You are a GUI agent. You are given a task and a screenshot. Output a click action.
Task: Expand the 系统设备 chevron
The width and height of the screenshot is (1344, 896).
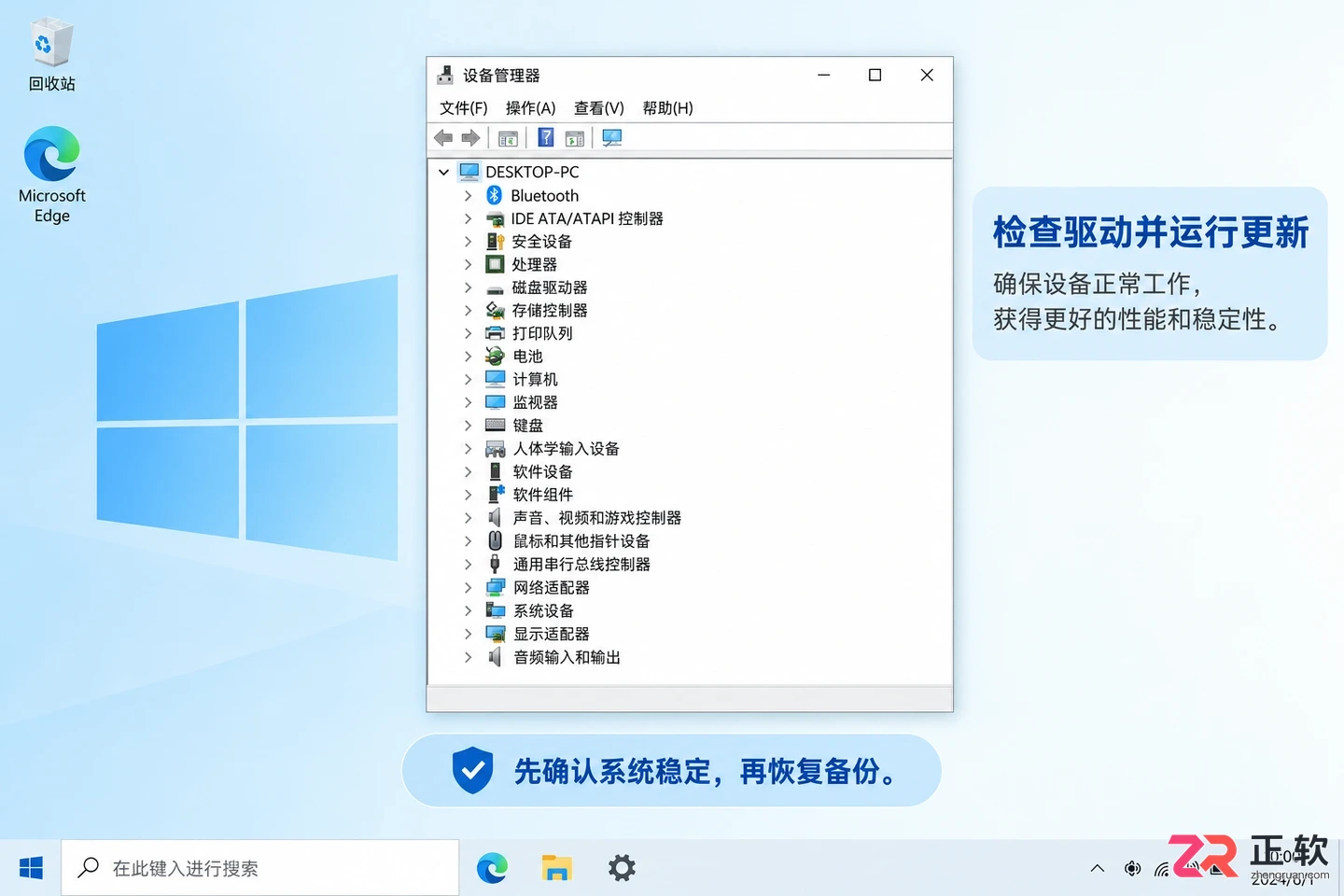point(469,610)
